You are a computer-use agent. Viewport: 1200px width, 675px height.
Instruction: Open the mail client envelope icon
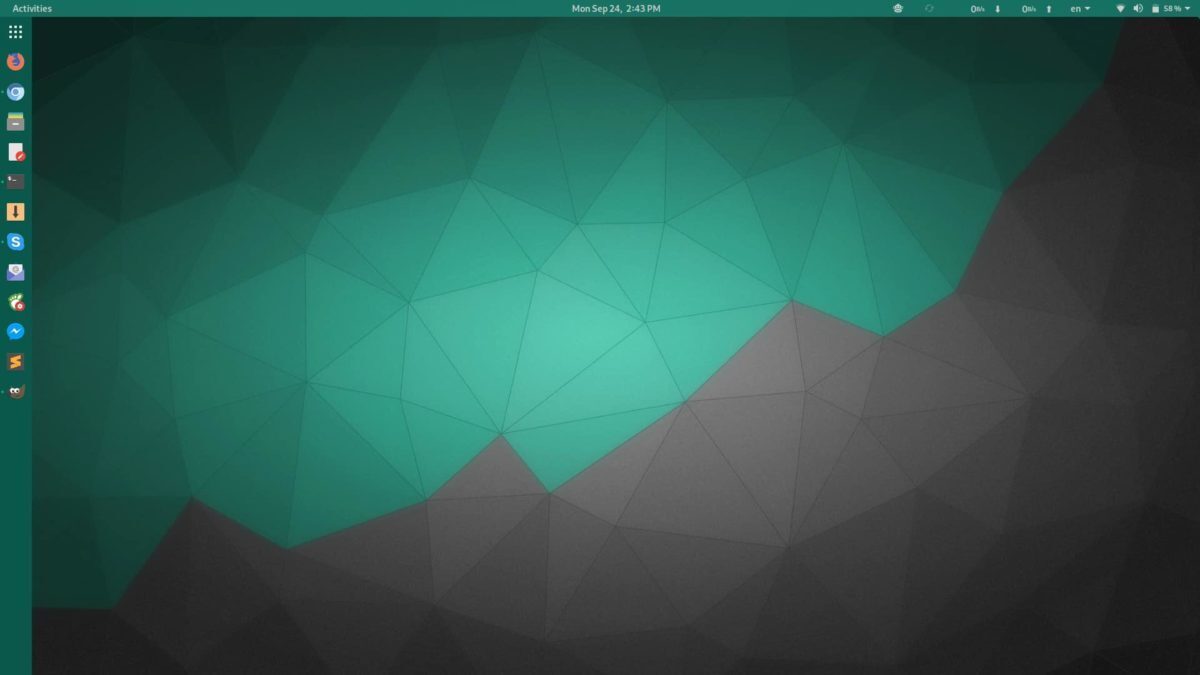pyautogui.click(x=15, y=272)
